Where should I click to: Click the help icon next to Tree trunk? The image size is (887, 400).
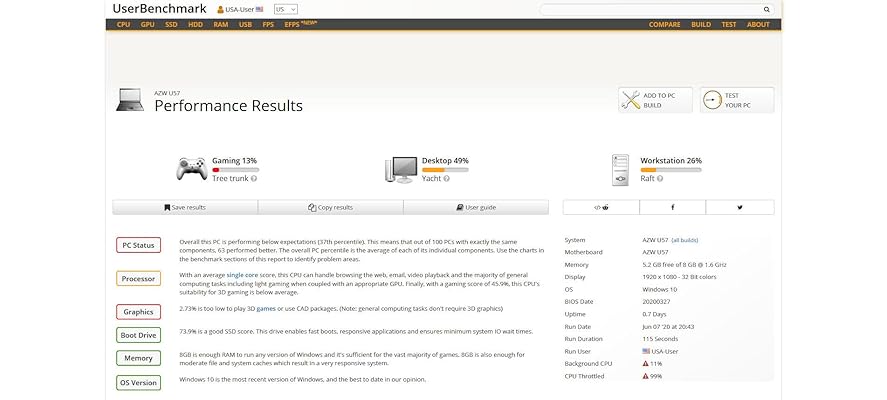click(x=253, y=179)
